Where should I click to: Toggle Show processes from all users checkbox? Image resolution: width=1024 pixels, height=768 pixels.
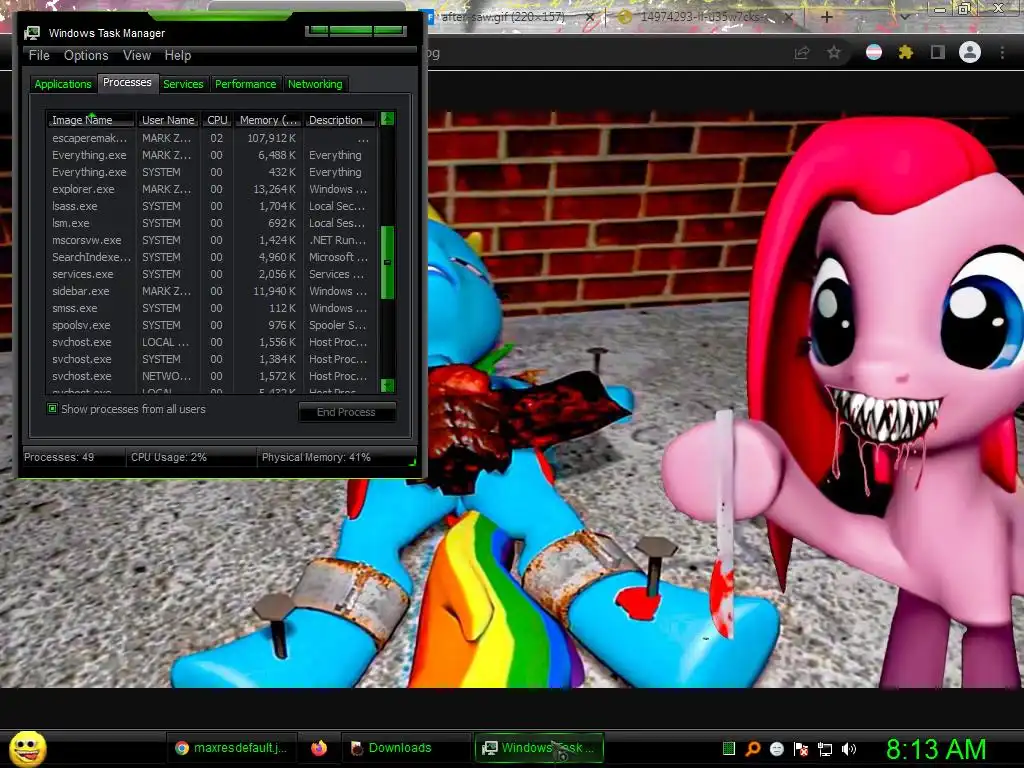pyautogui.click(x=52, y=409)
